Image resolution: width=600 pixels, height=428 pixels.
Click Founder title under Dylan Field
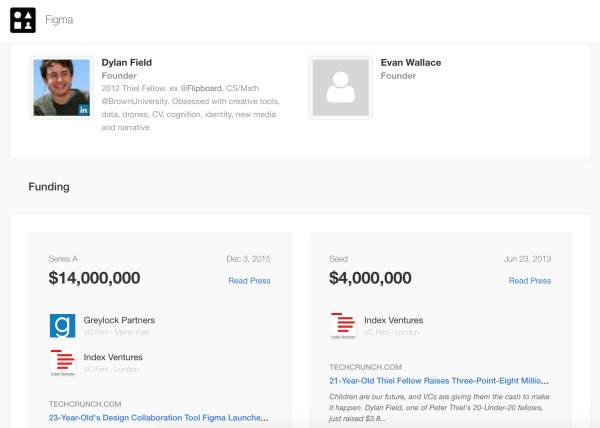119,76
